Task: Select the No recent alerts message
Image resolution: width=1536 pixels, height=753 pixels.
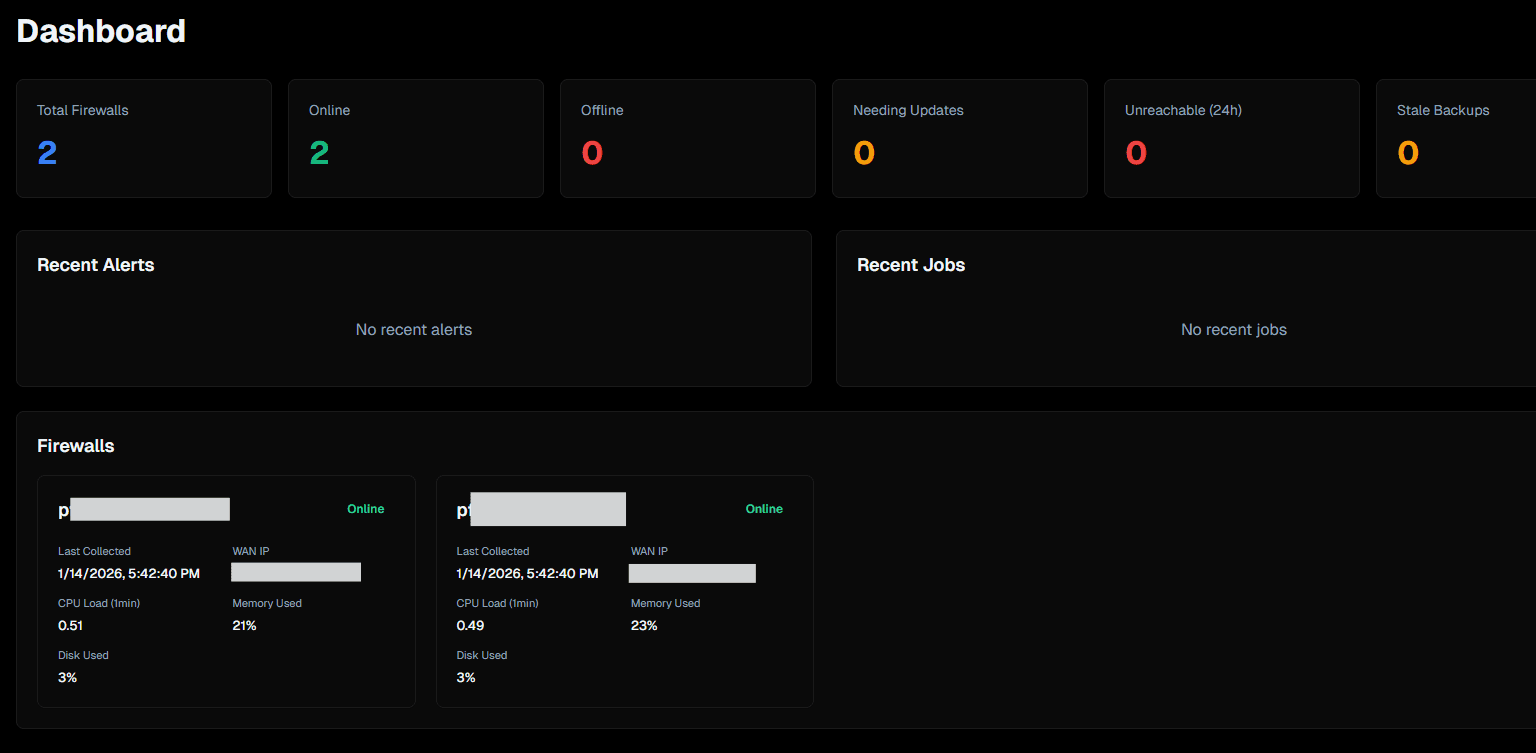Action: 413,329
